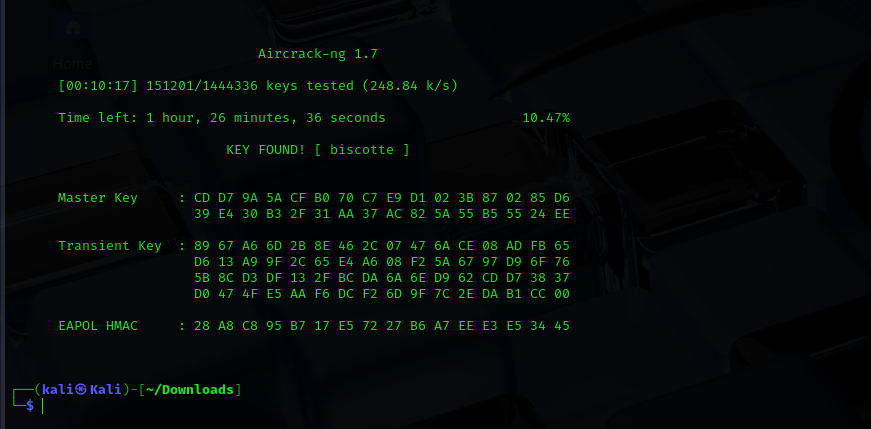Image resolution: width=871 pixels, height=429 pixels.
Task: Click the Master Key label
Action: 98,198
